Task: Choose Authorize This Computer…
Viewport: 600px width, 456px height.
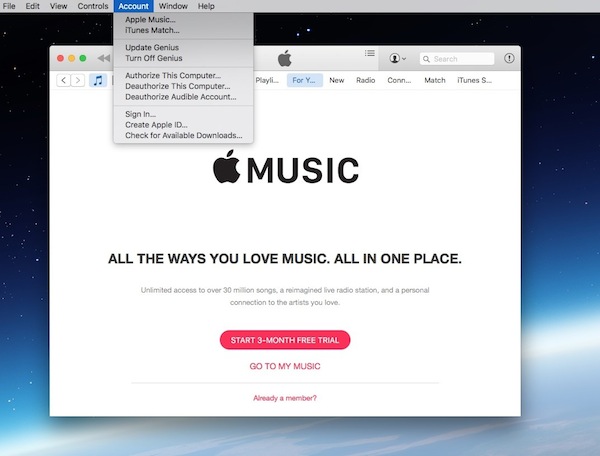Action: click(x=184, y=75)
